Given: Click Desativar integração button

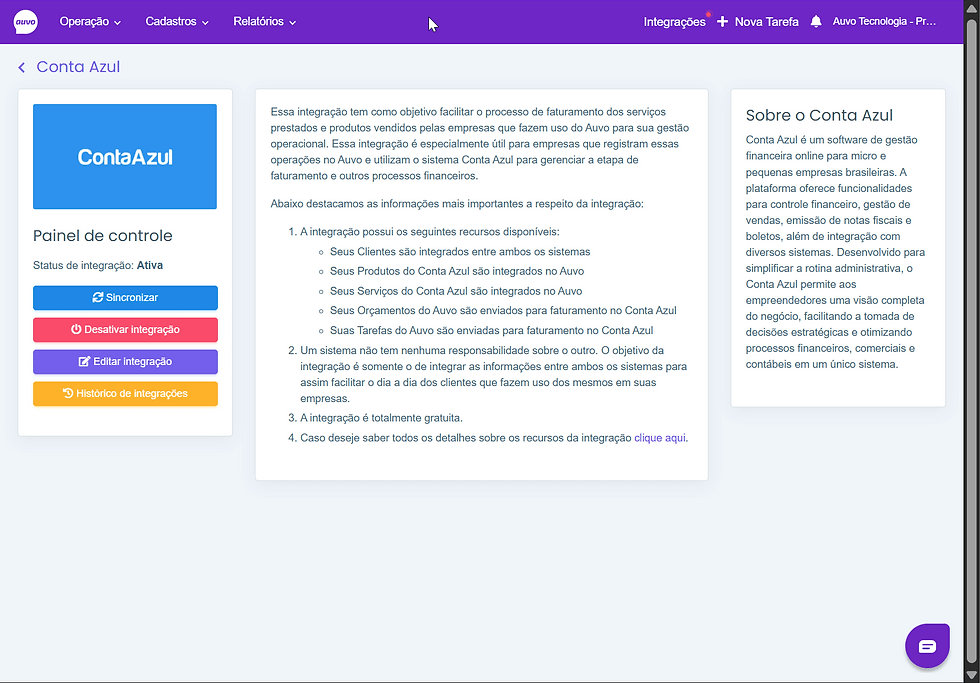Looking at the screenshot, I should pyautogui.click(x=125, y=329).
